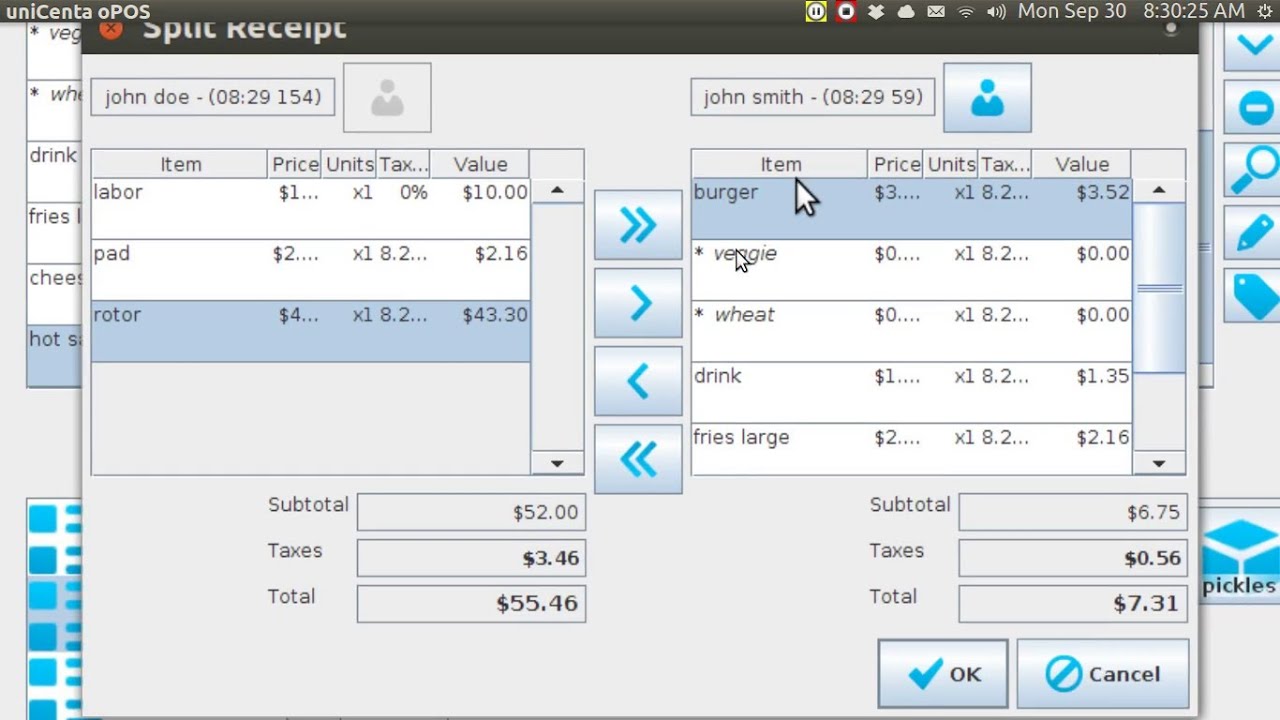
Task: Move one item to left receipt
Action: pos(638,381)
